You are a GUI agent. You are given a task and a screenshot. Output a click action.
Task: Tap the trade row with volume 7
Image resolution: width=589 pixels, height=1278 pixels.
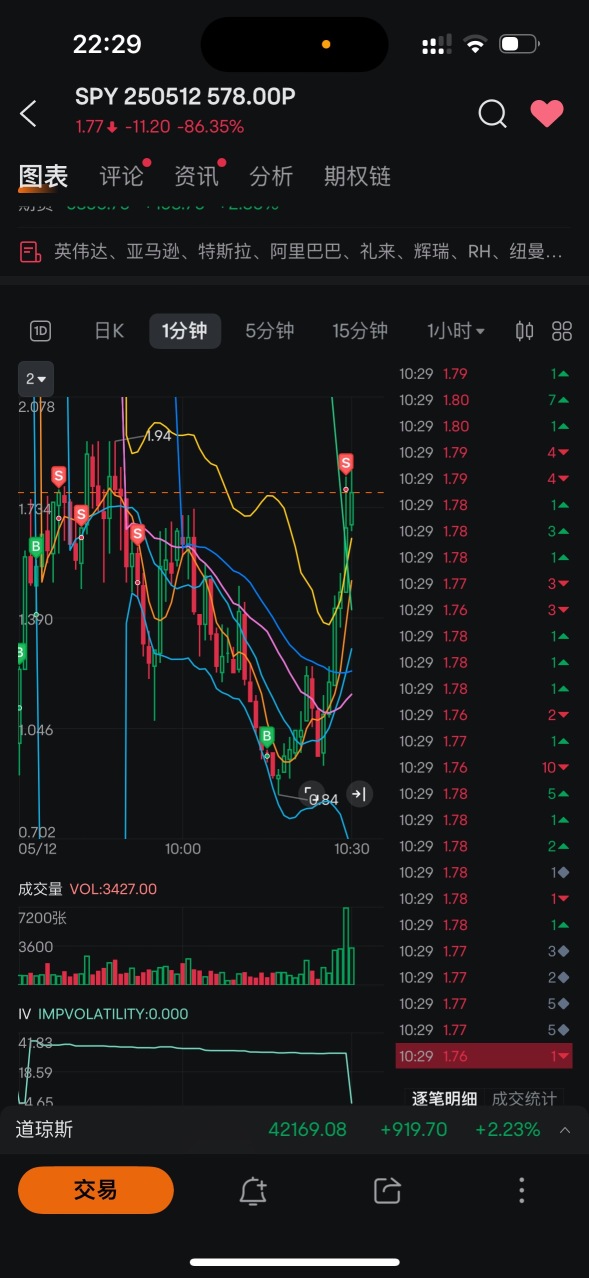tap(484, 400)
